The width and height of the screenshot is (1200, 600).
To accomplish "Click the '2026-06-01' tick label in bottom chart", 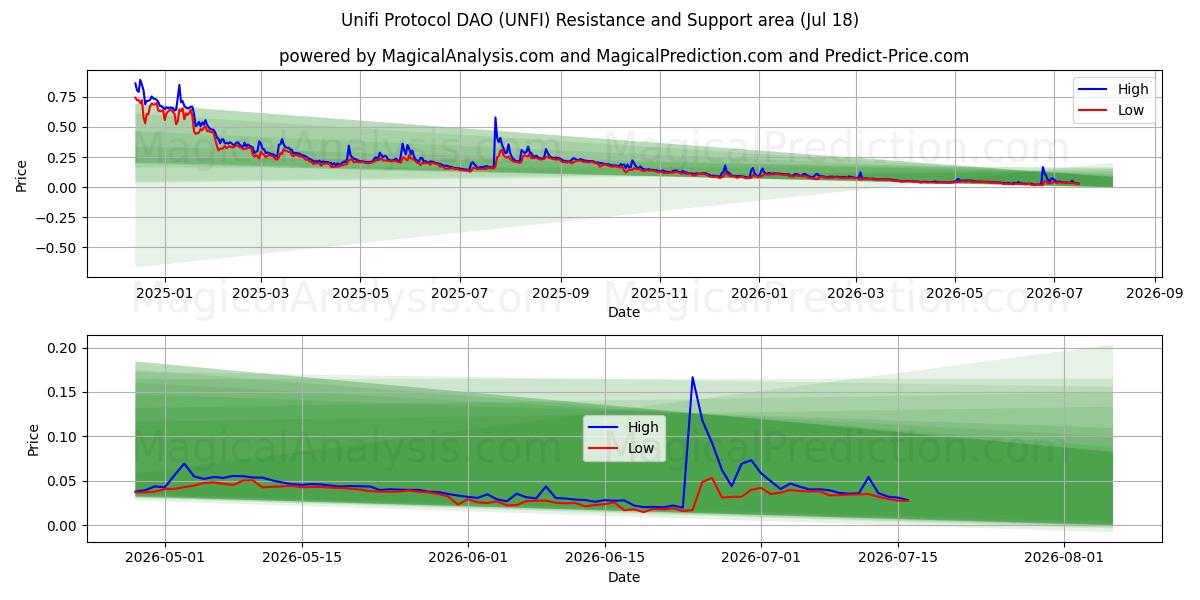I will pyautogui.click(x=468, y=559).
